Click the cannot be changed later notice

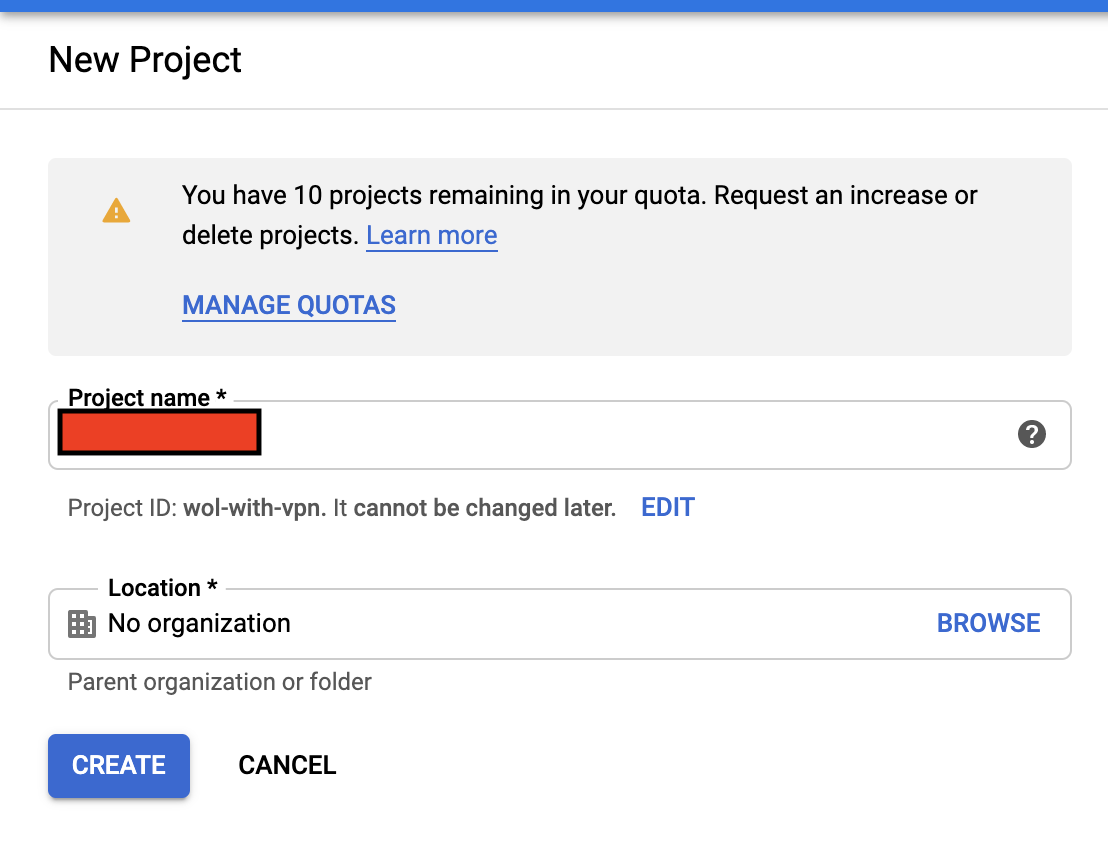click(485, 508)
